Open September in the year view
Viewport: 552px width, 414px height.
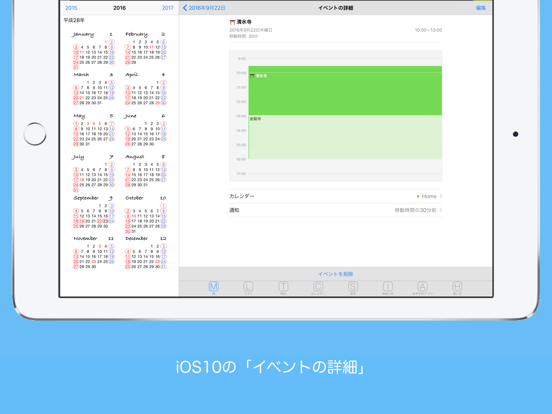(93, 212)
